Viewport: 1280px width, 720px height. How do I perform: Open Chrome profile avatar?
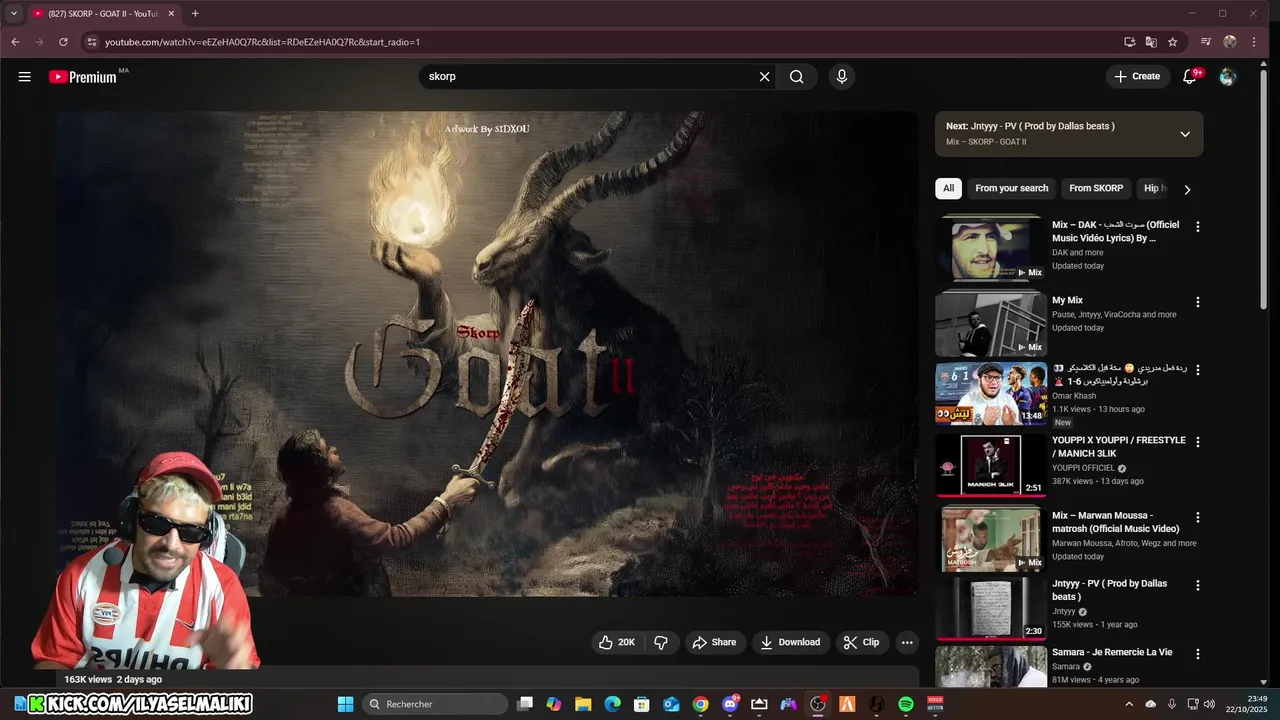[1230, 42]
